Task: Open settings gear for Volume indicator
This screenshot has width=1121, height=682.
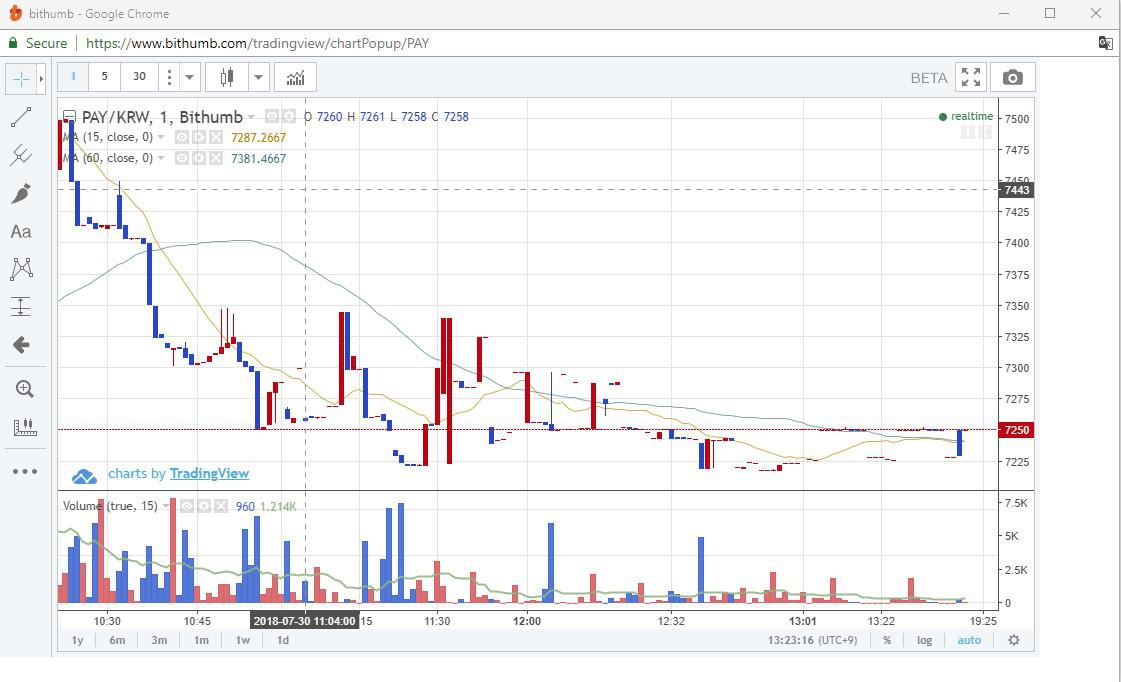Action: [x=204, y=506]
